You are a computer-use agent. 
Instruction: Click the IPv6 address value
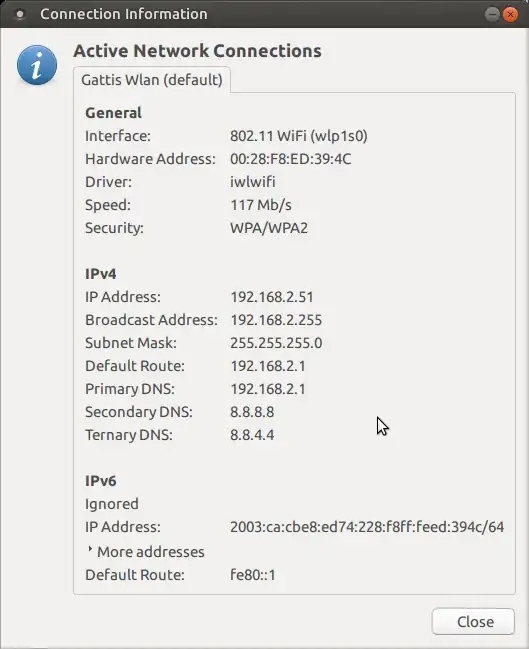pos(367,527)
